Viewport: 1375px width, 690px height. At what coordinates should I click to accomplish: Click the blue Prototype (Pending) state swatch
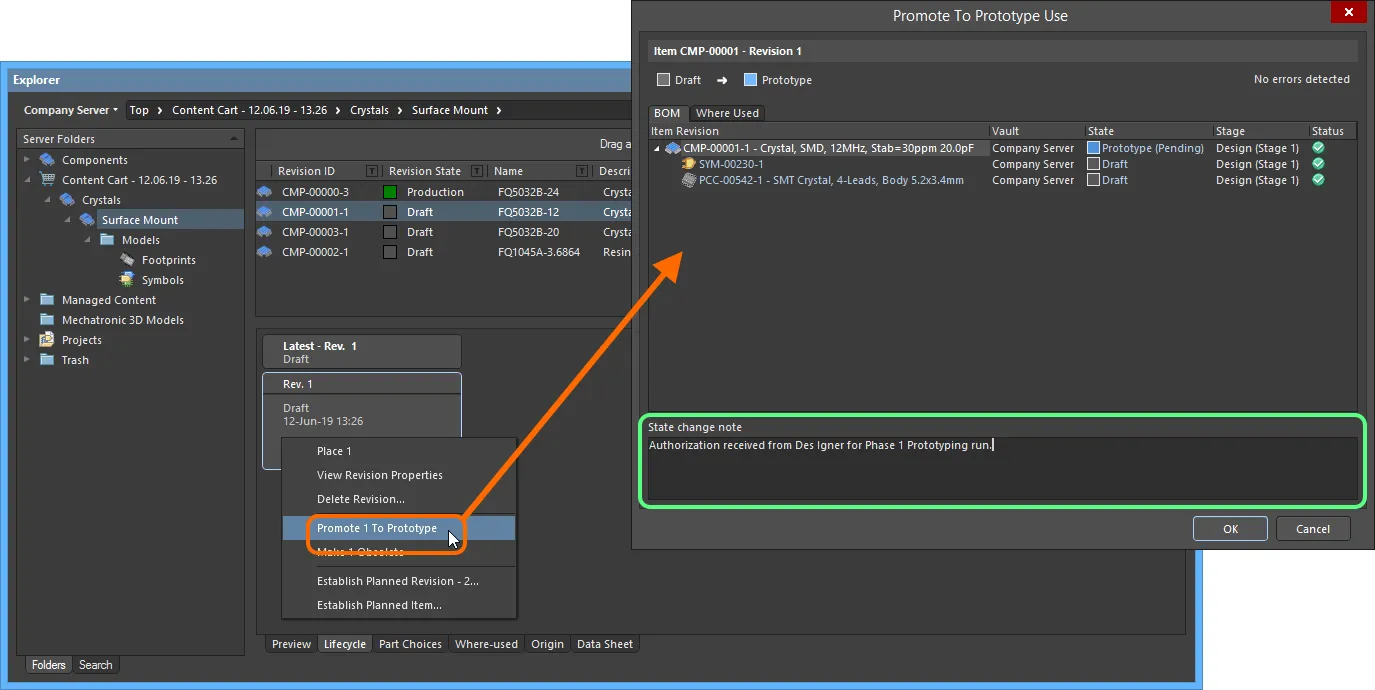tap(1093, 148)
